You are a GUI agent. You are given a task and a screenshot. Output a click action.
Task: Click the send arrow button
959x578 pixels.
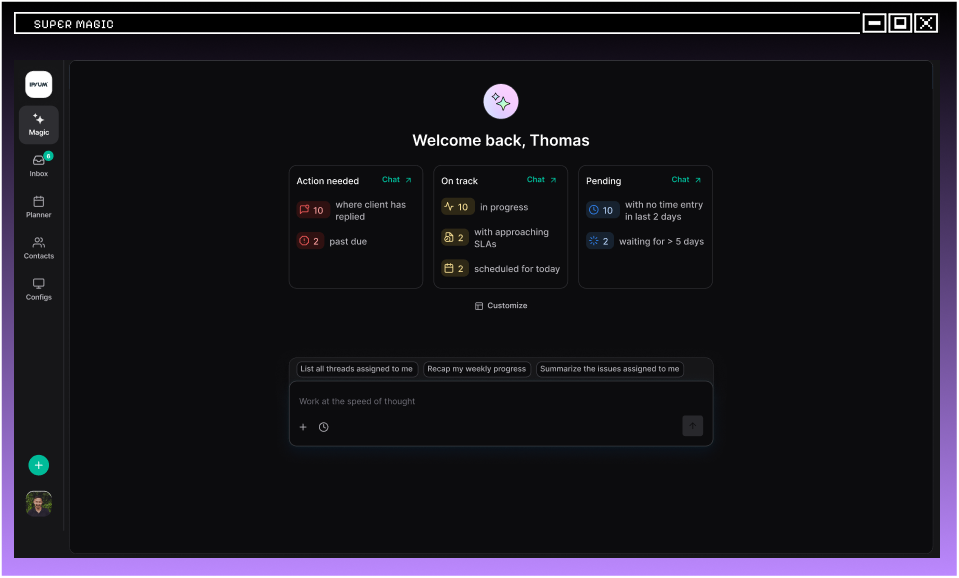click(692, 426)
